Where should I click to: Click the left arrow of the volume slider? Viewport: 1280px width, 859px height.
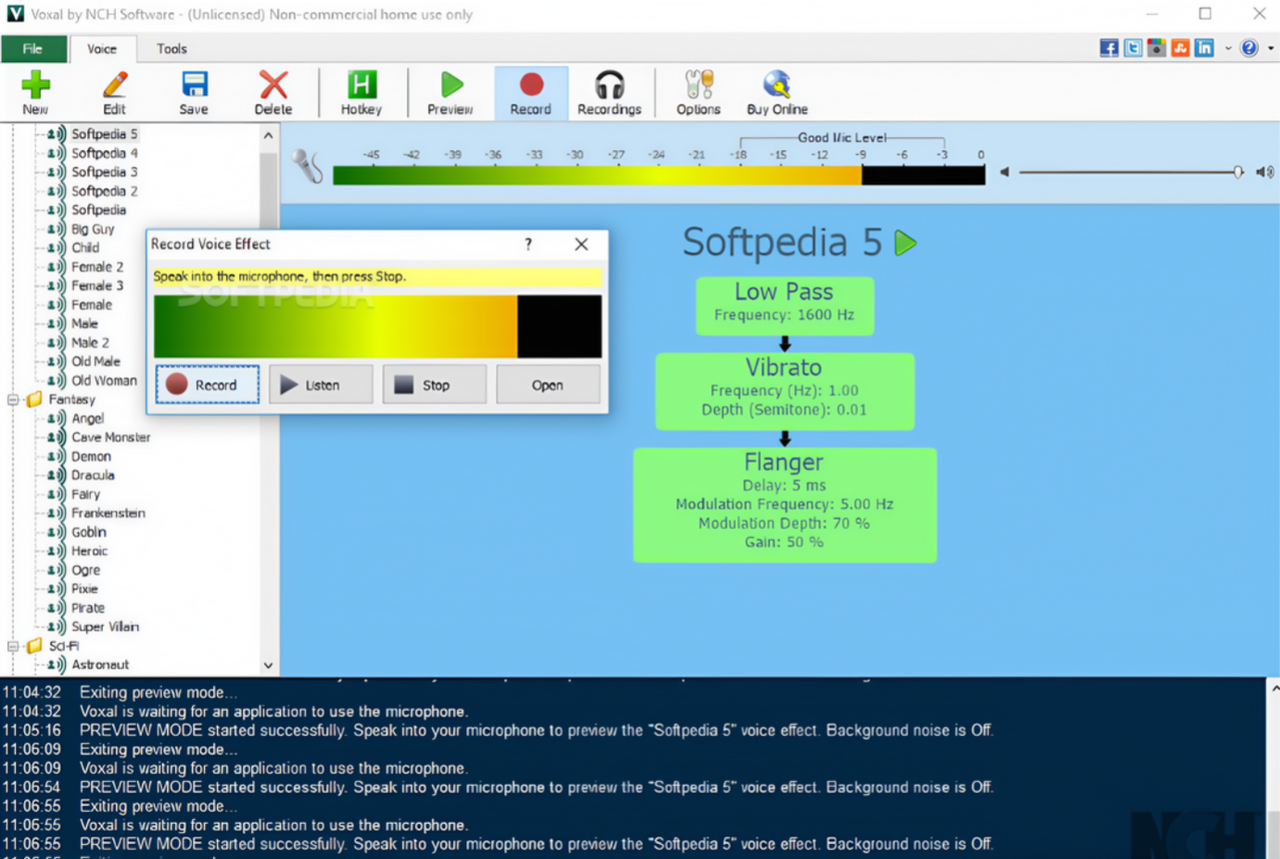pyautogui.click(x=1005, y=172)
